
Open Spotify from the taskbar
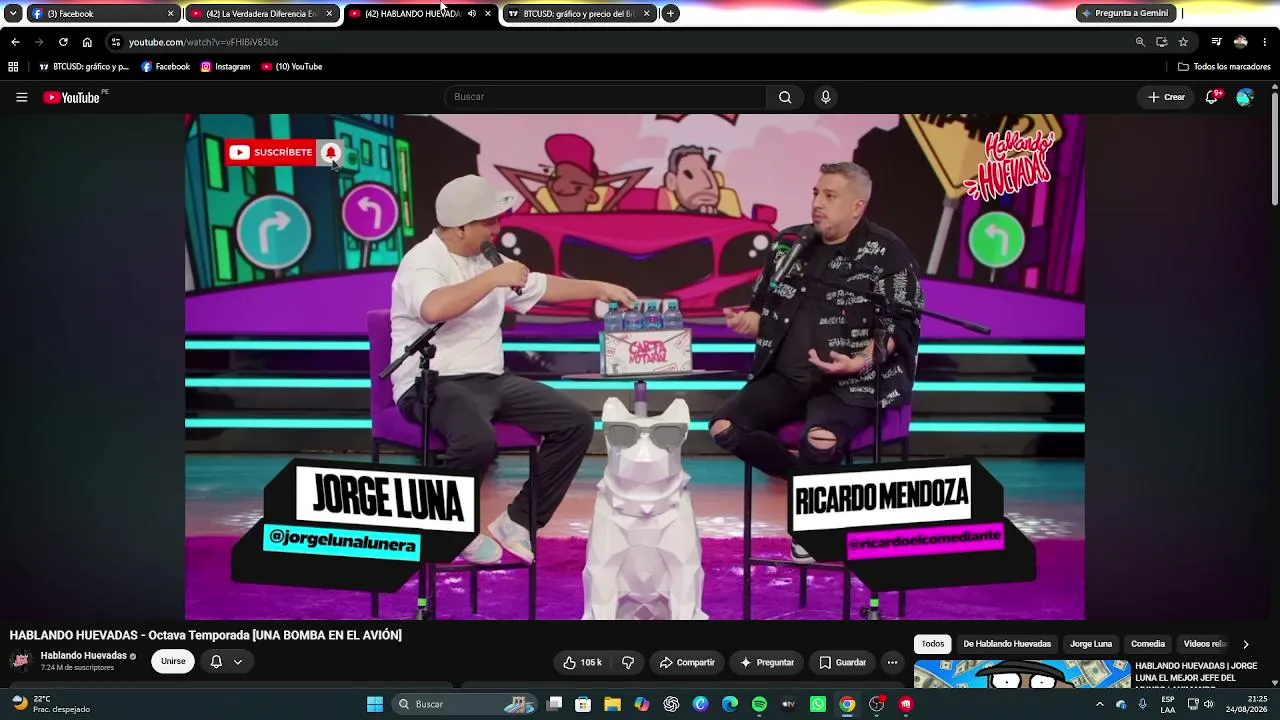pyautogui.click(x=759, y=704)
